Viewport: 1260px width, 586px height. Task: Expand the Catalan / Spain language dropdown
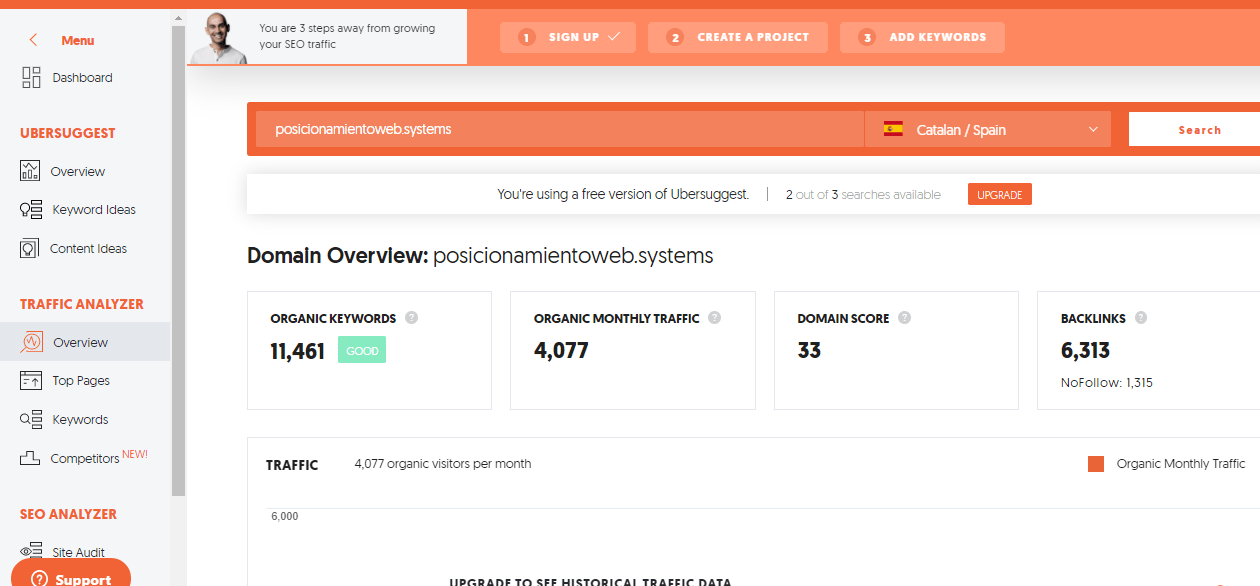point(988,129)
